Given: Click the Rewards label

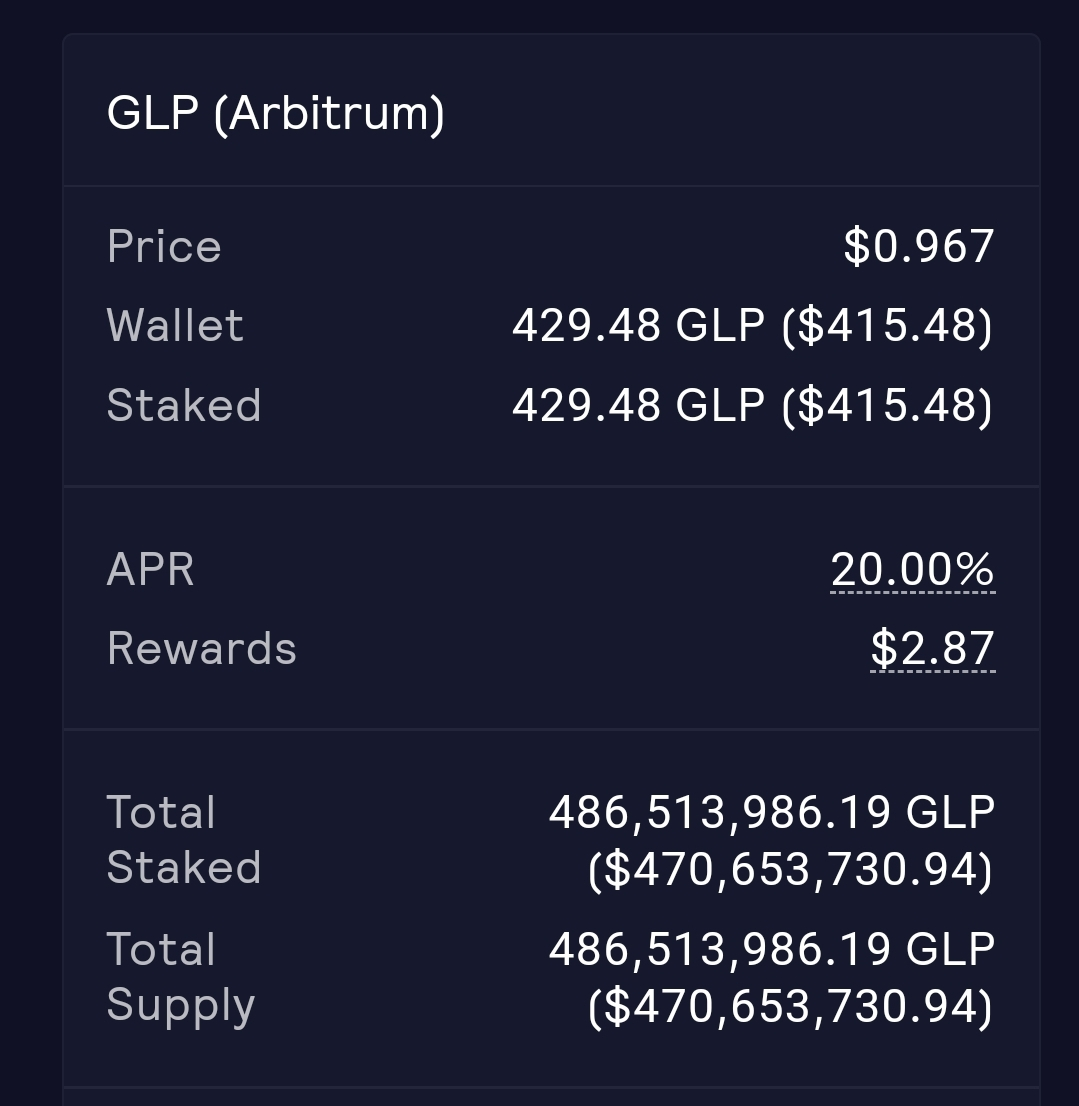Looking at the screenshot, I should click(202, 648).
